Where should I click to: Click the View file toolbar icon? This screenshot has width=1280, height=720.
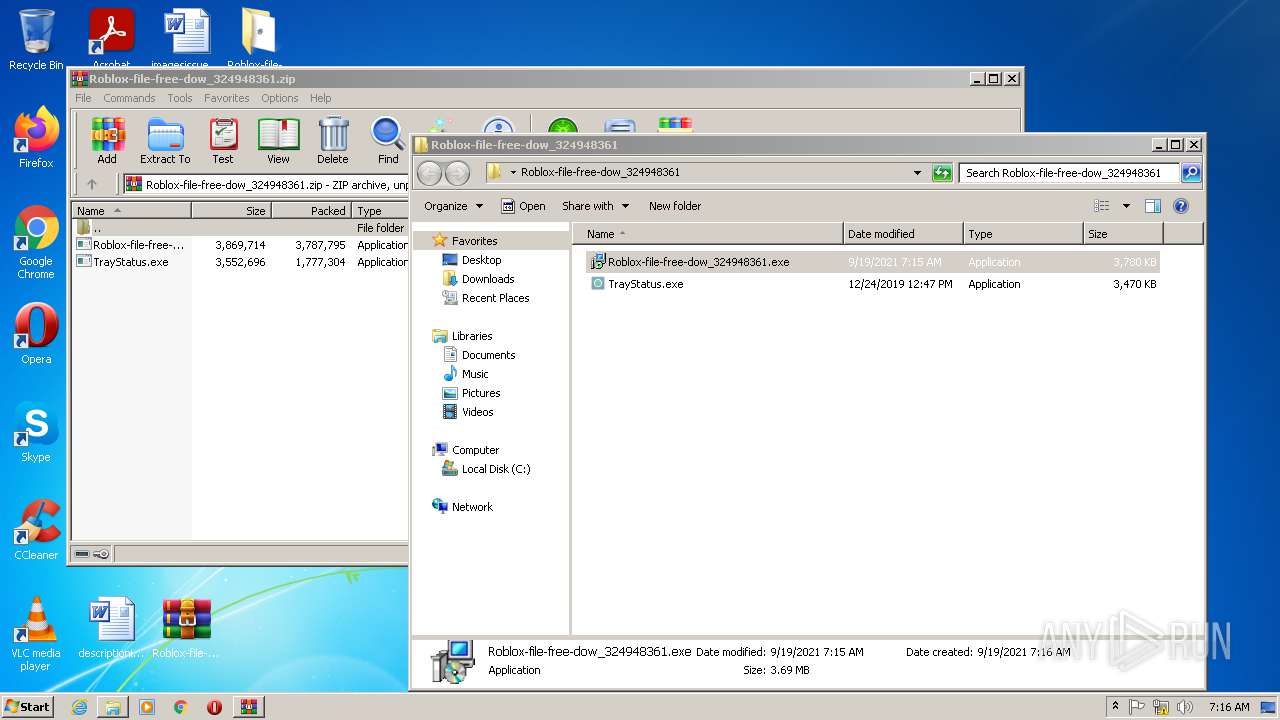278,140
